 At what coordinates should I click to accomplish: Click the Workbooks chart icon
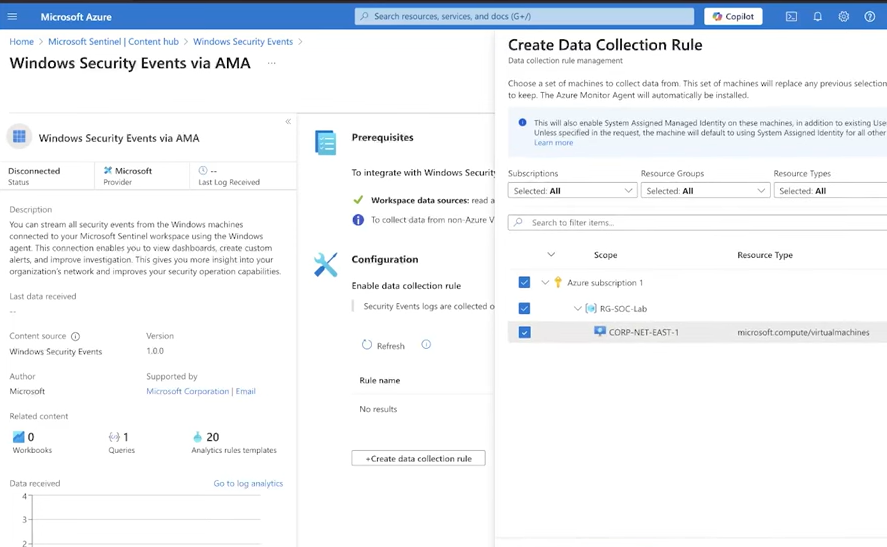coord(19,437)
